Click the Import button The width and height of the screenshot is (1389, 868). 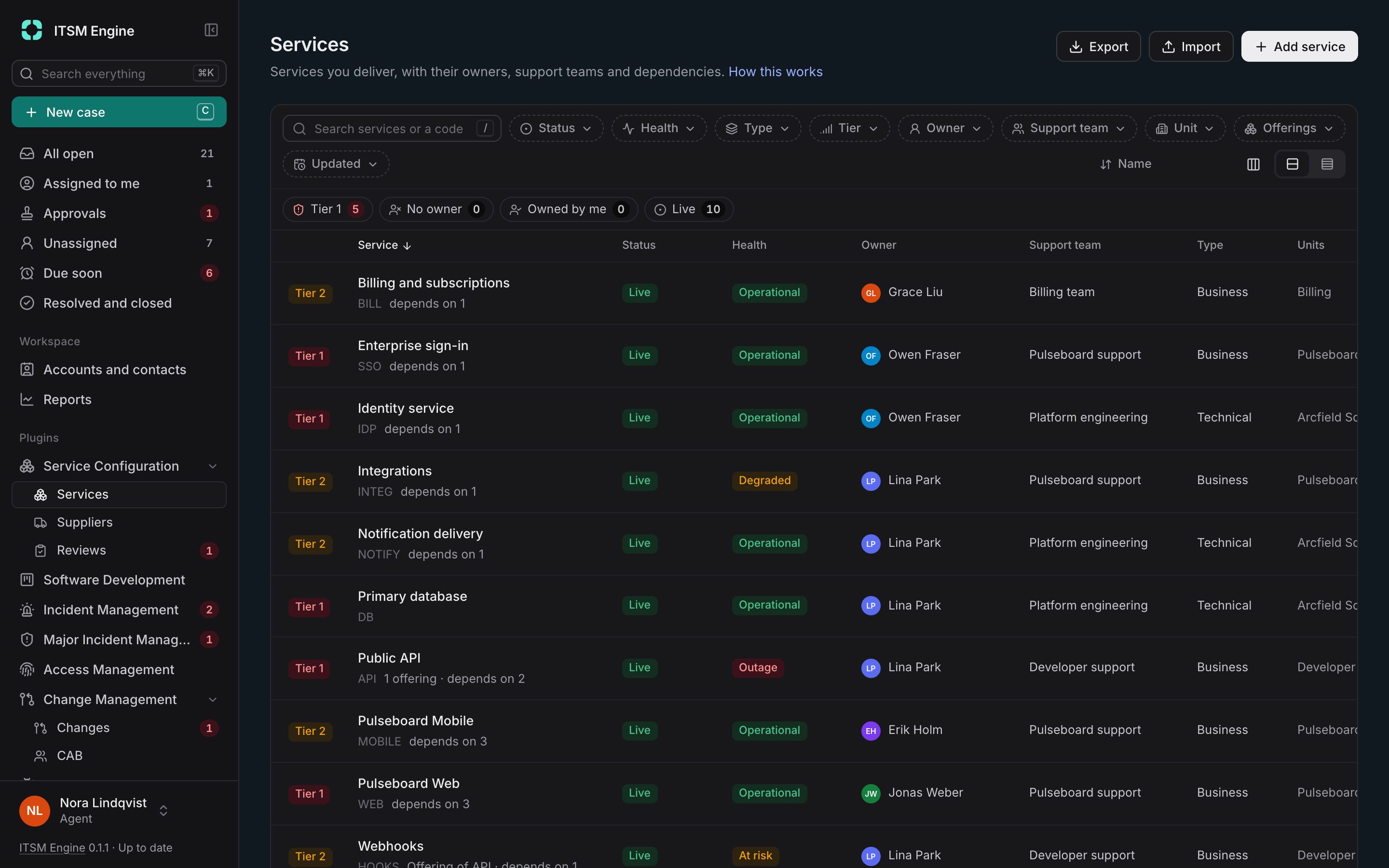(1190, 46)
